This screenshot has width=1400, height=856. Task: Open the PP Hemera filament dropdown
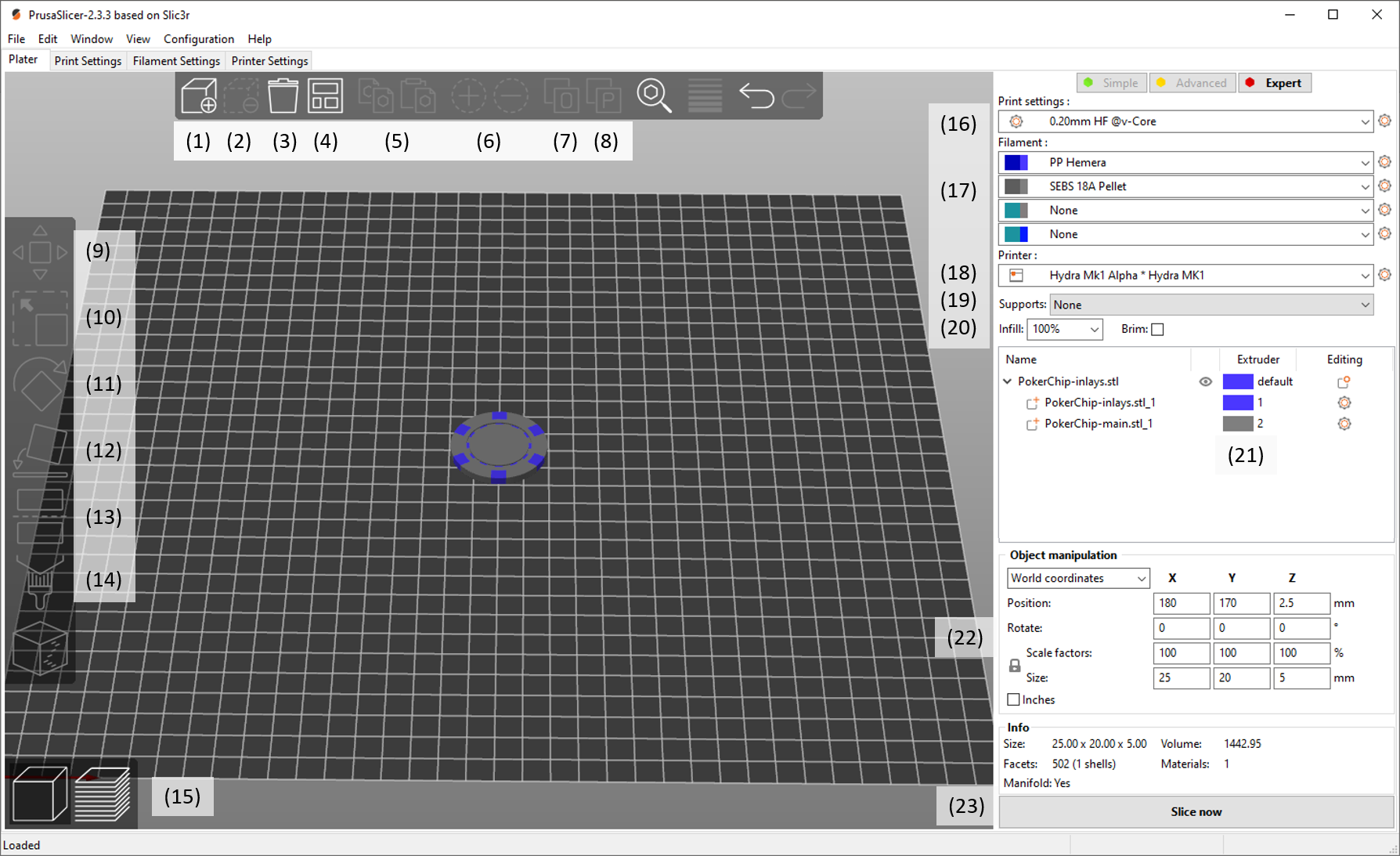pos(1185,162)
